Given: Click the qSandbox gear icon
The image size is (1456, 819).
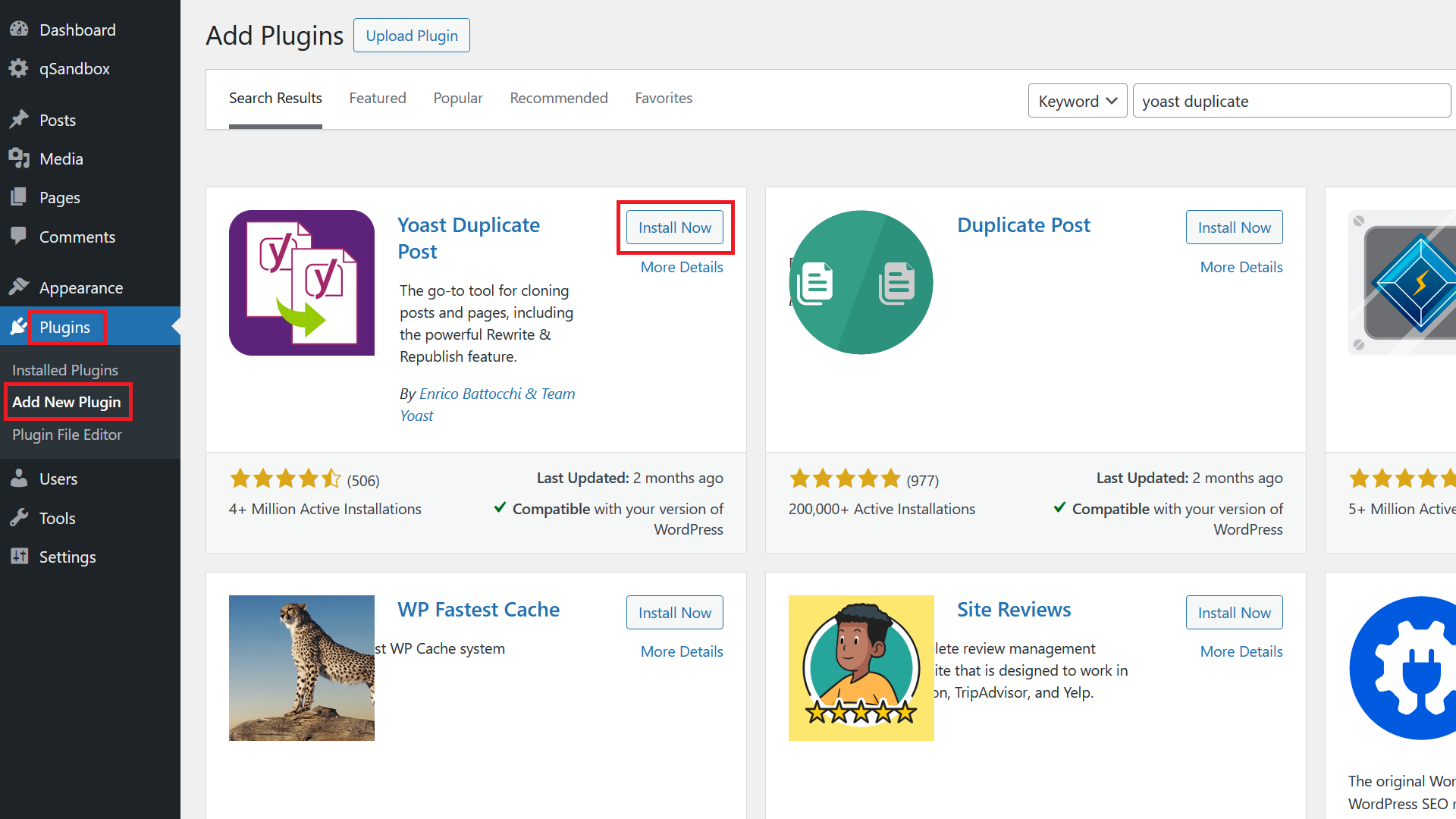Looking at the screenshot, I should (x=19, y=68).
